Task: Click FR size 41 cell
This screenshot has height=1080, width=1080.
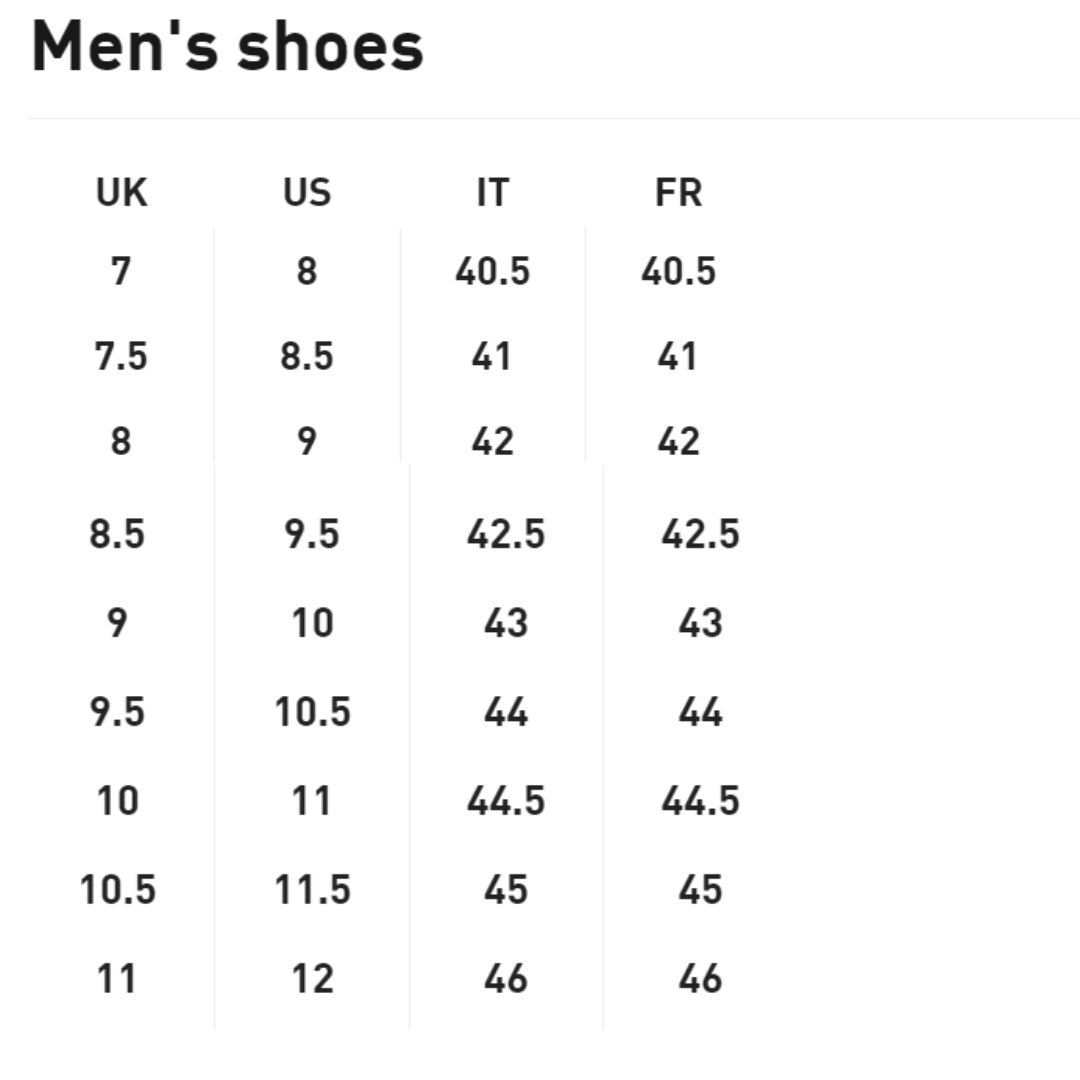Action: tap(677, 356)
